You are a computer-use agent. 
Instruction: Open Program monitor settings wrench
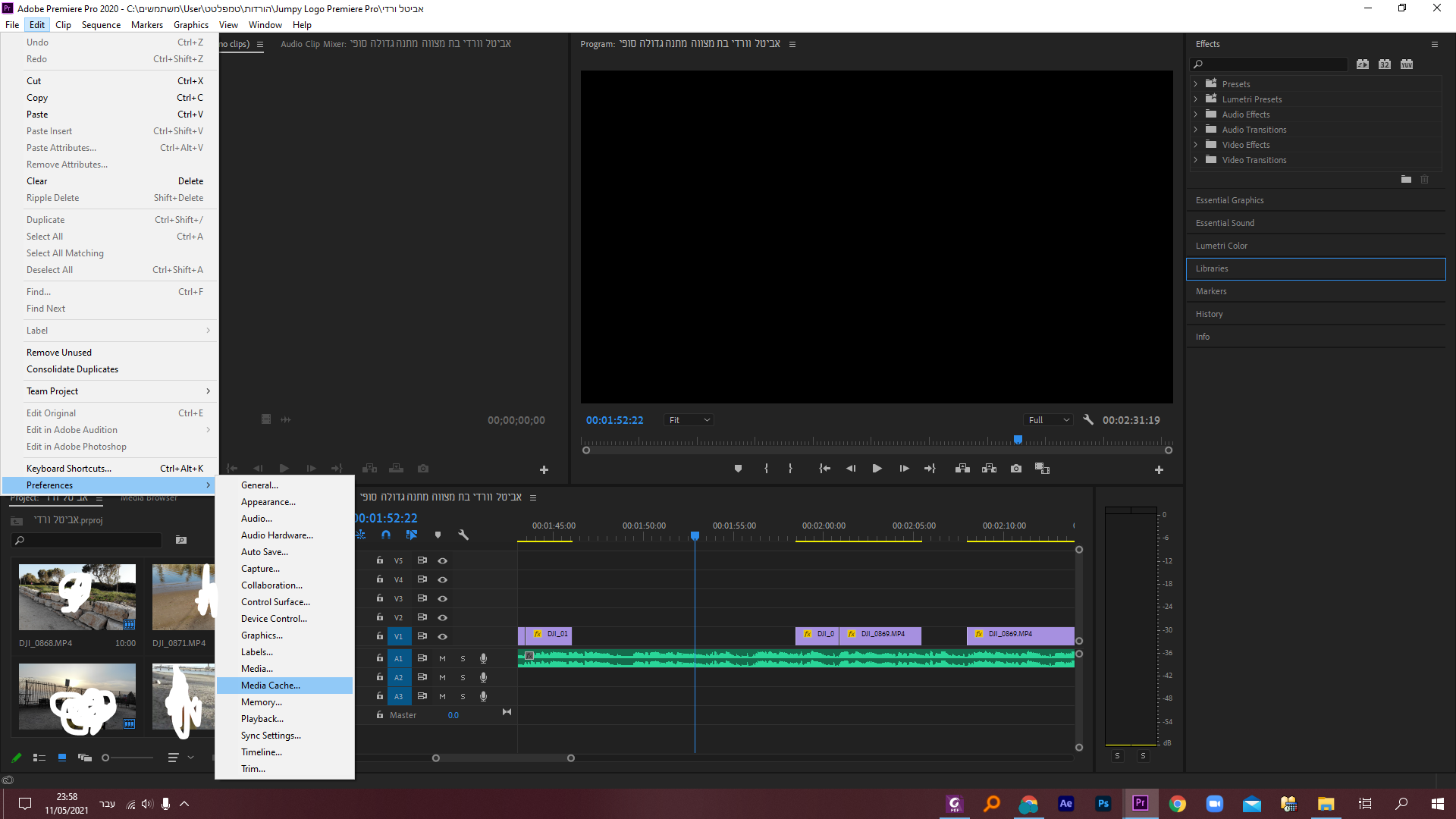pyautogui.click(x=1088, y=419)
